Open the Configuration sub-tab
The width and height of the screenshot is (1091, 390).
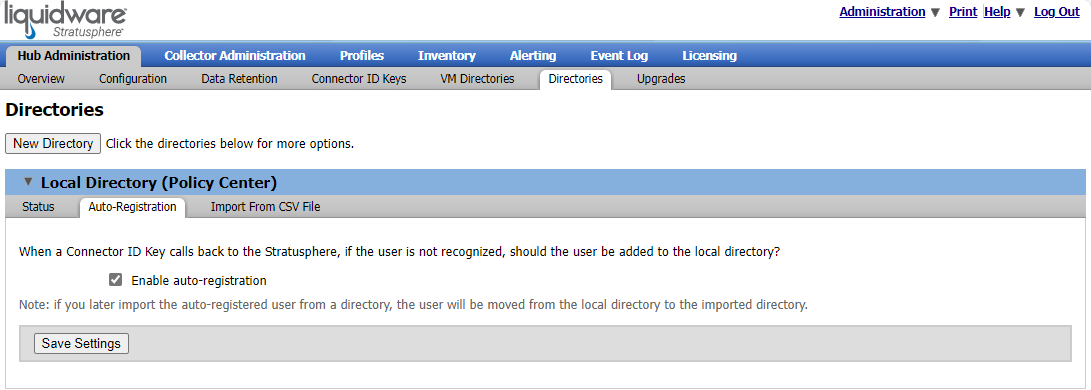(x=133, y=79)
